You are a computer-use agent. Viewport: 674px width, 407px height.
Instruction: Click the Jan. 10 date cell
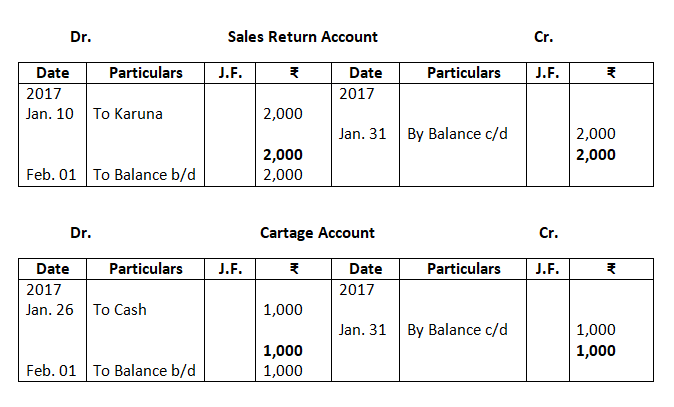coord(50,113)
